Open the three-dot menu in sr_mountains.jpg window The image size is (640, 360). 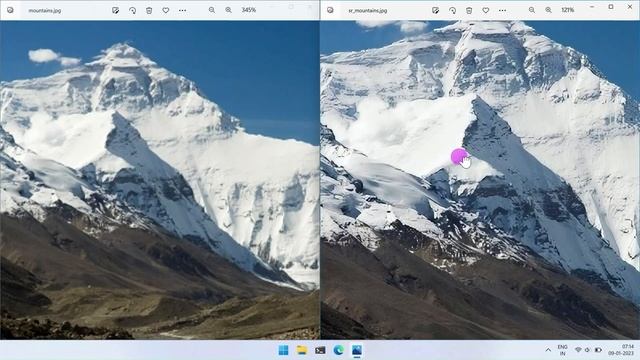click(x=502, y=10)
